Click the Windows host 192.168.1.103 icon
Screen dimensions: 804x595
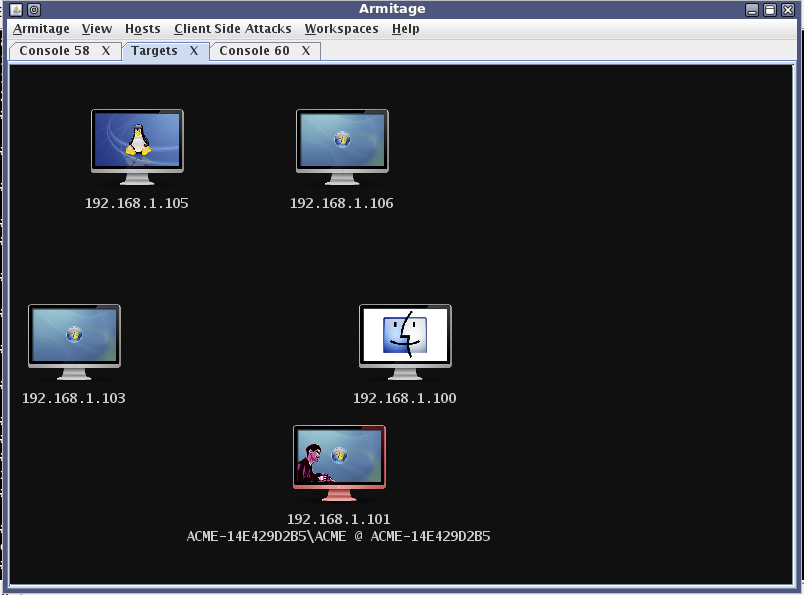point(74,341)
